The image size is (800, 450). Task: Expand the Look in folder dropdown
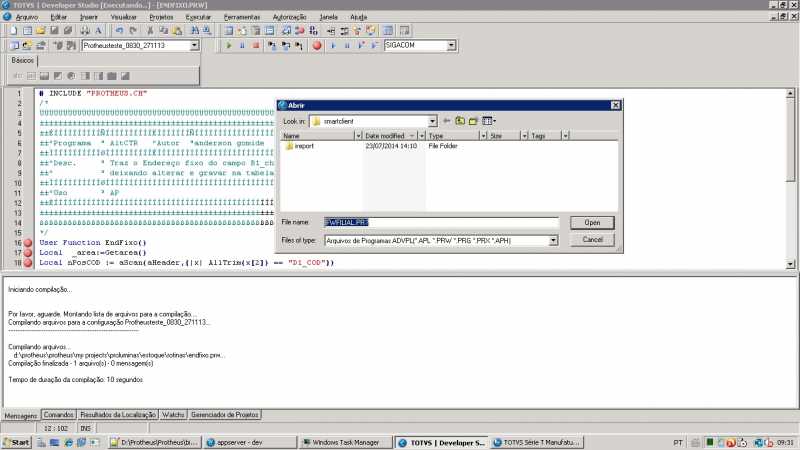[432, 121]
